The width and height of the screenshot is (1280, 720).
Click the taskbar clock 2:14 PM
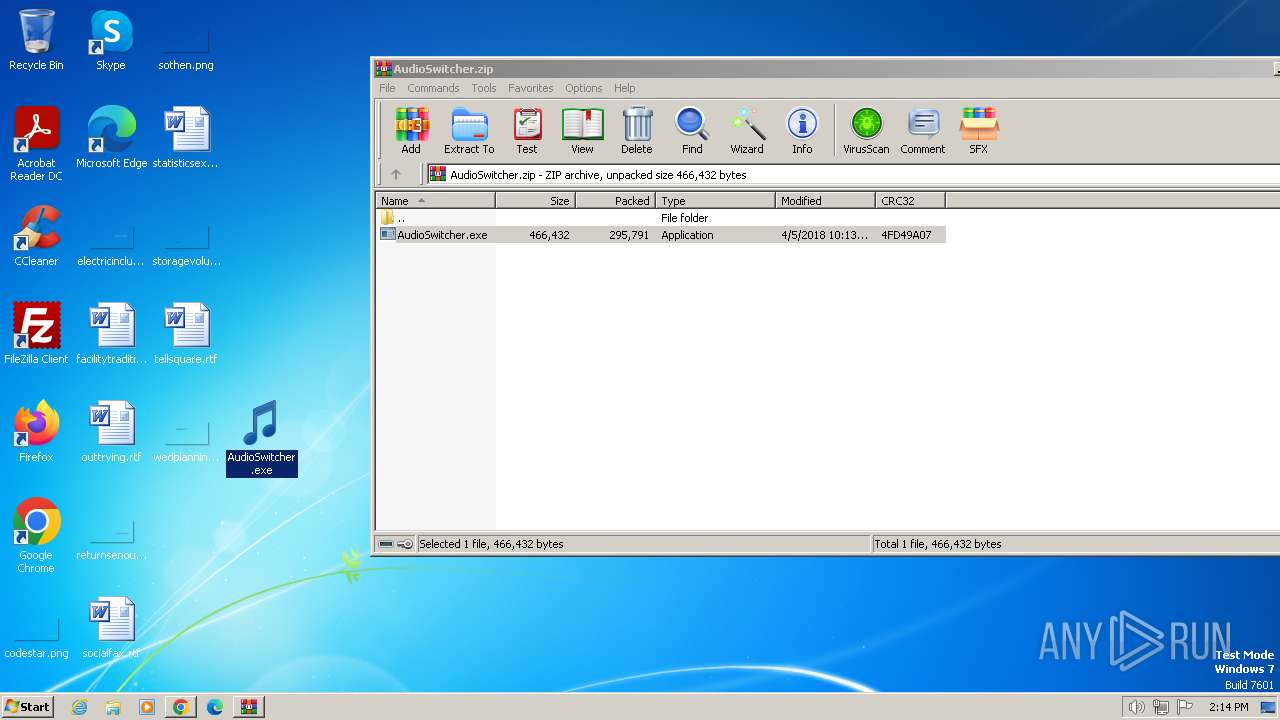(1228, 707)
